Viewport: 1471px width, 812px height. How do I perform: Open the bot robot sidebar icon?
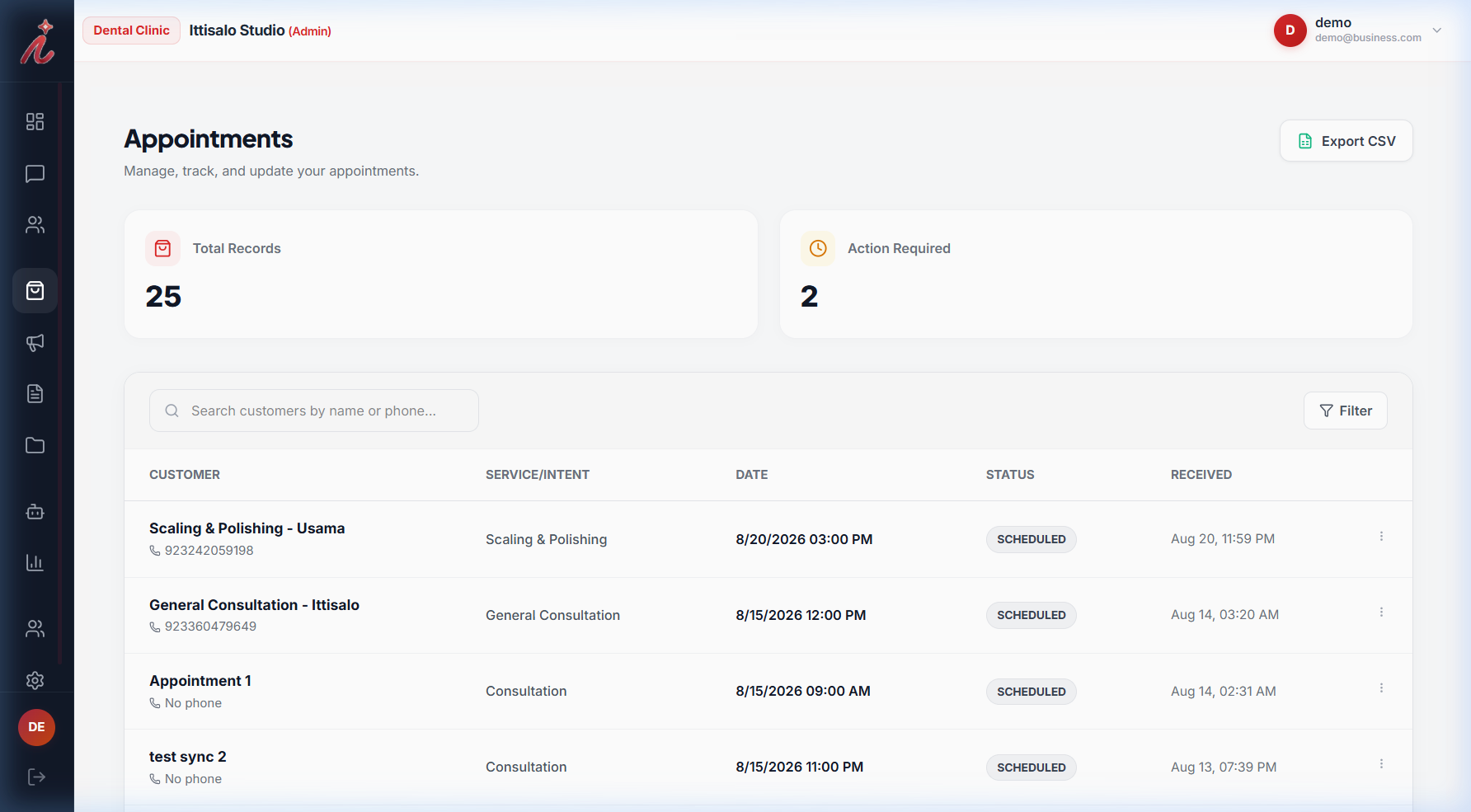click(x=35, y=512)
